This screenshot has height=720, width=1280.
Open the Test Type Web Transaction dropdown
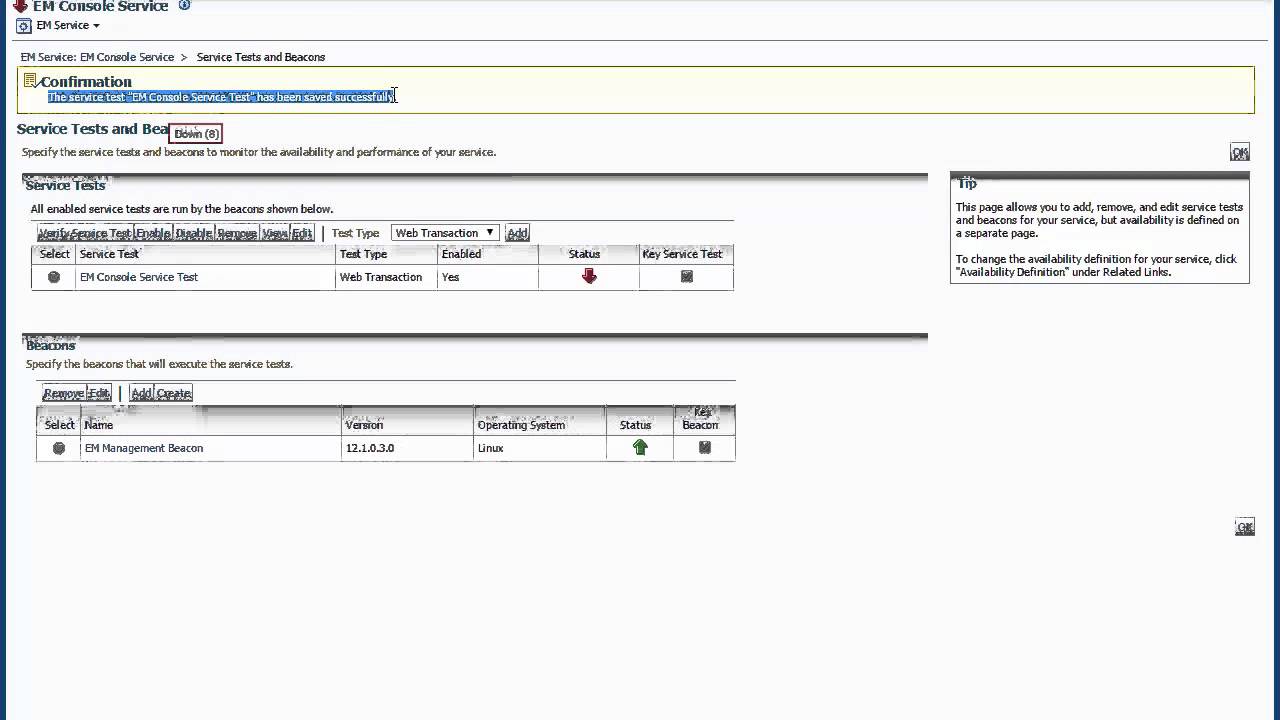point(445,233)
